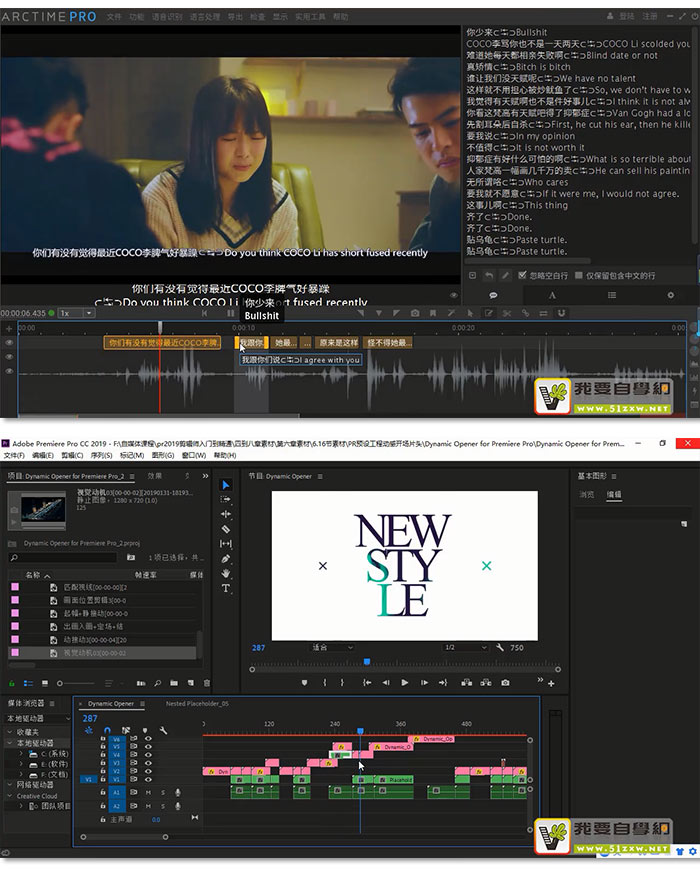This screenshot has width=700, height=870.
Task: Open the Arctime playback speed 1x dropdown
Action: click(76, 313)
